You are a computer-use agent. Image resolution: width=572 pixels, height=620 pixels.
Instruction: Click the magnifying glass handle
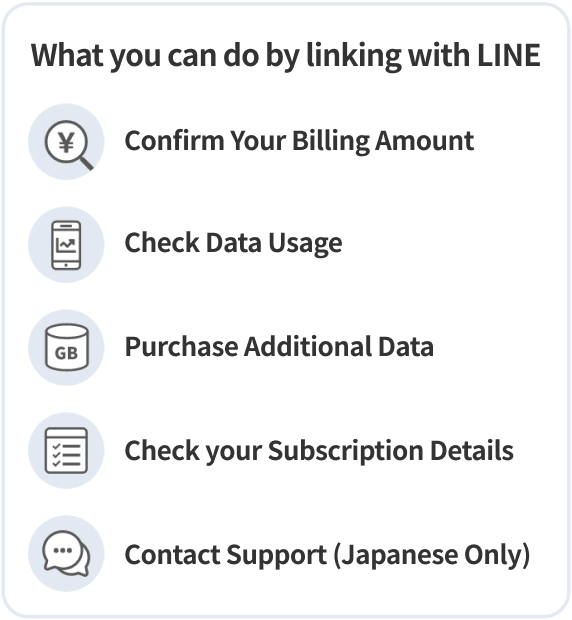(86, 163)
